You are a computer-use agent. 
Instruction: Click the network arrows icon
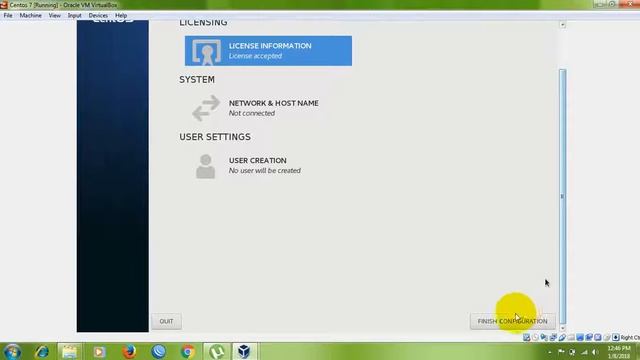coord(206,108)
